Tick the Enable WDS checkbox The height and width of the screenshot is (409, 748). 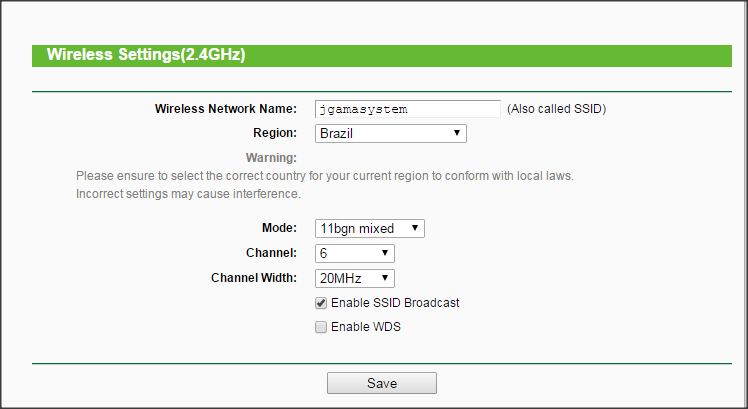coord(321,327)
